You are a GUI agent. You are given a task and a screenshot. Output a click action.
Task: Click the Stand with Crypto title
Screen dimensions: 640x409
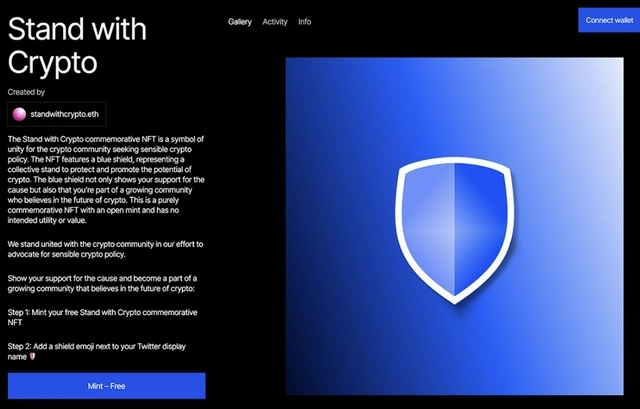76,45
